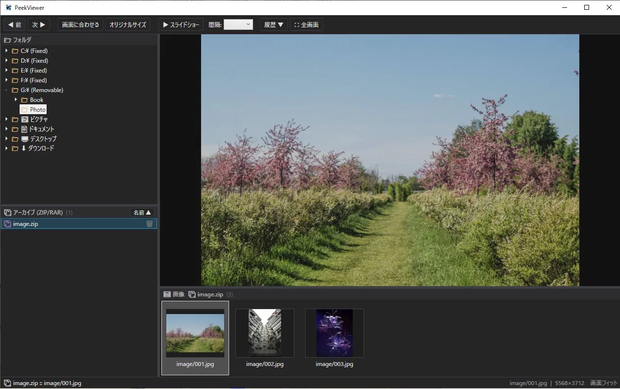Show image at original size with オリジナルサイズ
The height and width of the screenshot is (389, 620).
pos(128,25)
